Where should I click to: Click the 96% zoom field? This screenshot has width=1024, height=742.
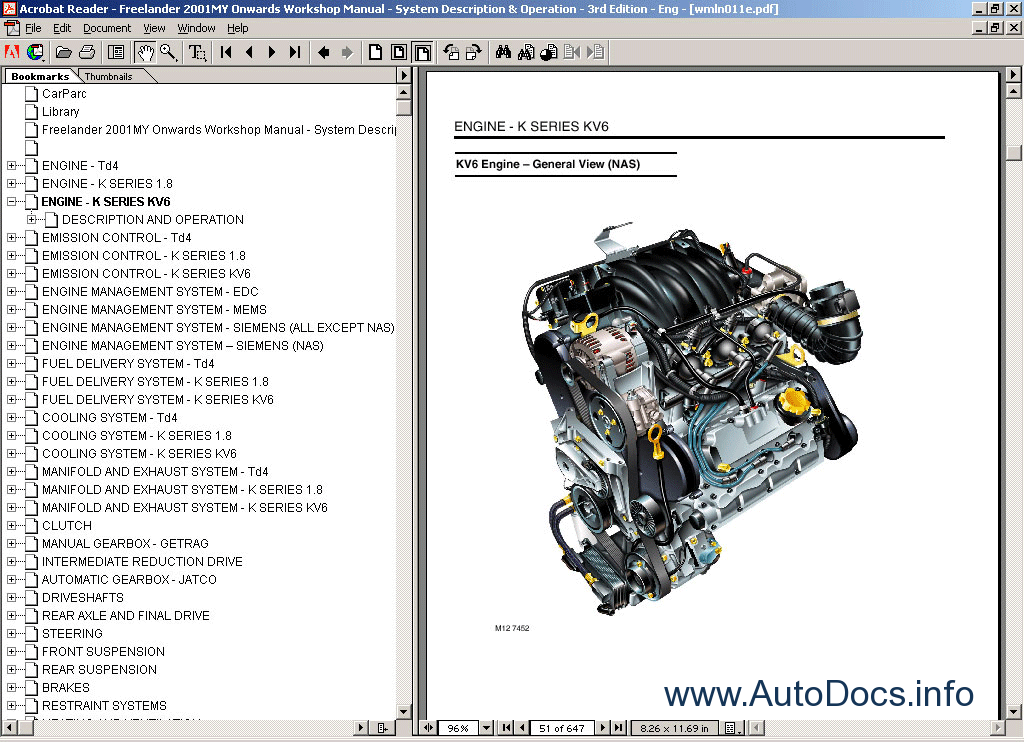[458, 728]
